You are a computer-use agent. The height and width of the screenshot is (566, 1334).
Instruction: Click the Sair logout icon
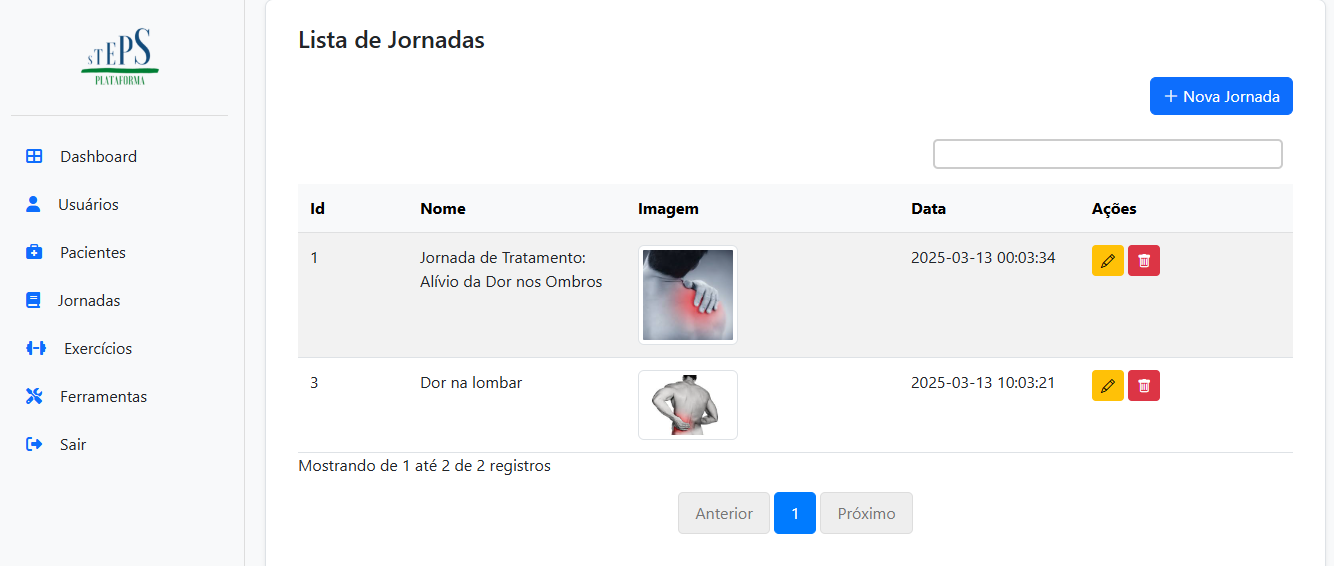(x=34, y=444)
